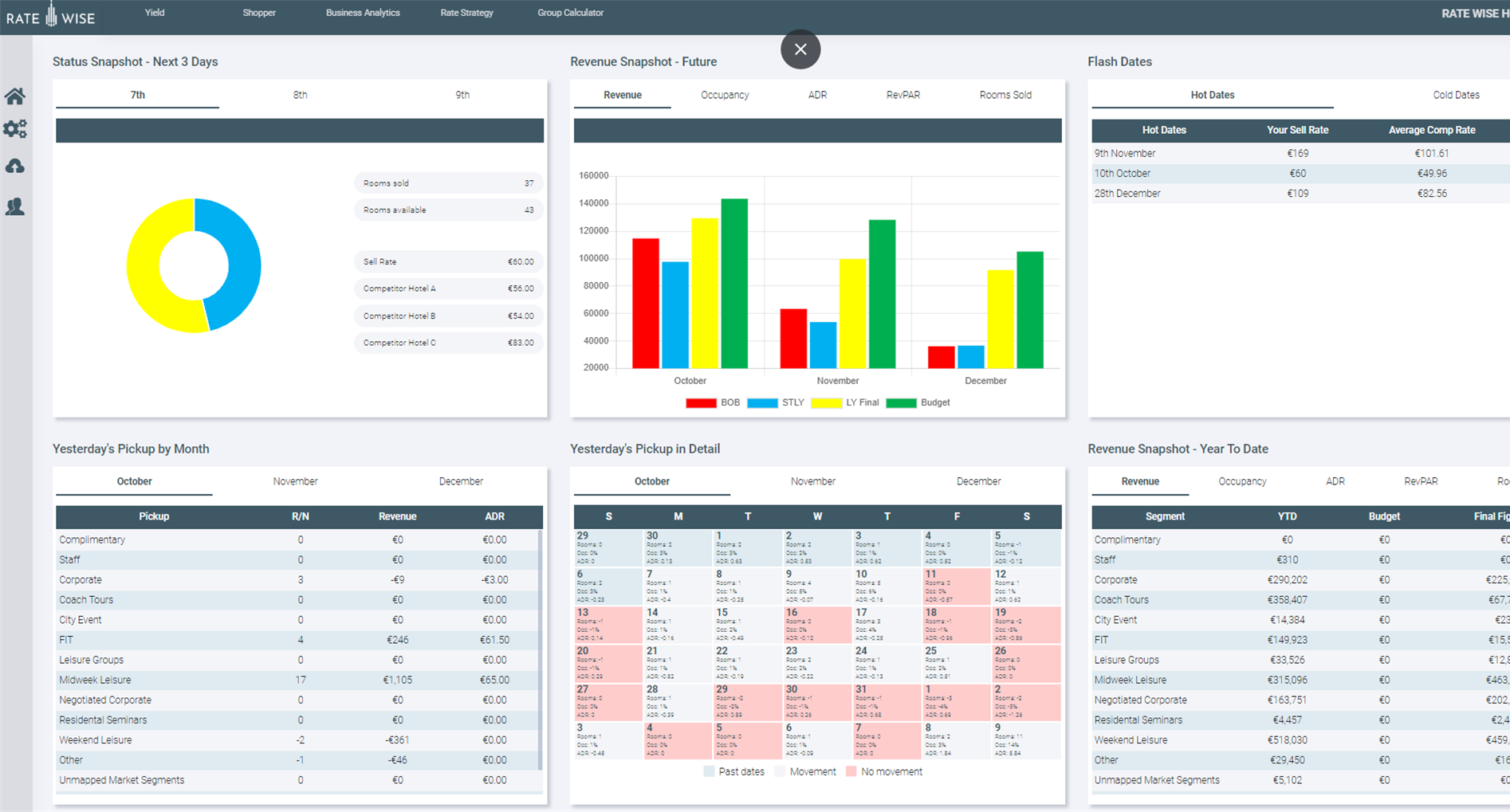Switch to the 8th day tab
The height and width of the screenshot is (812, 1510).
click(300, 95)
